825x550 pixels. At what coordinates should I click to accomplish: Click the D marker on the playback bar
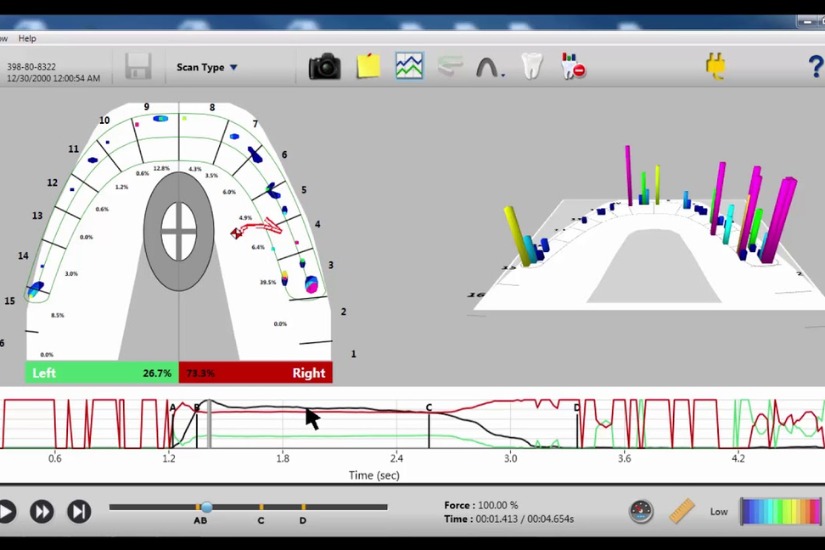tap(303, 507)
